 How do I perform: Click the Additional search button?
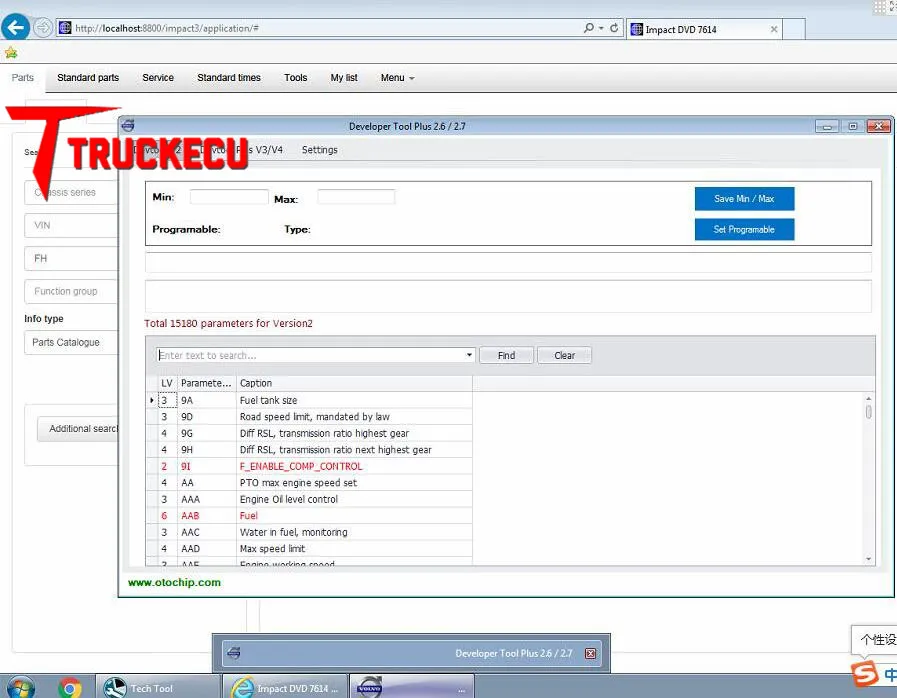pyautogui.click(x=78, y=429)
